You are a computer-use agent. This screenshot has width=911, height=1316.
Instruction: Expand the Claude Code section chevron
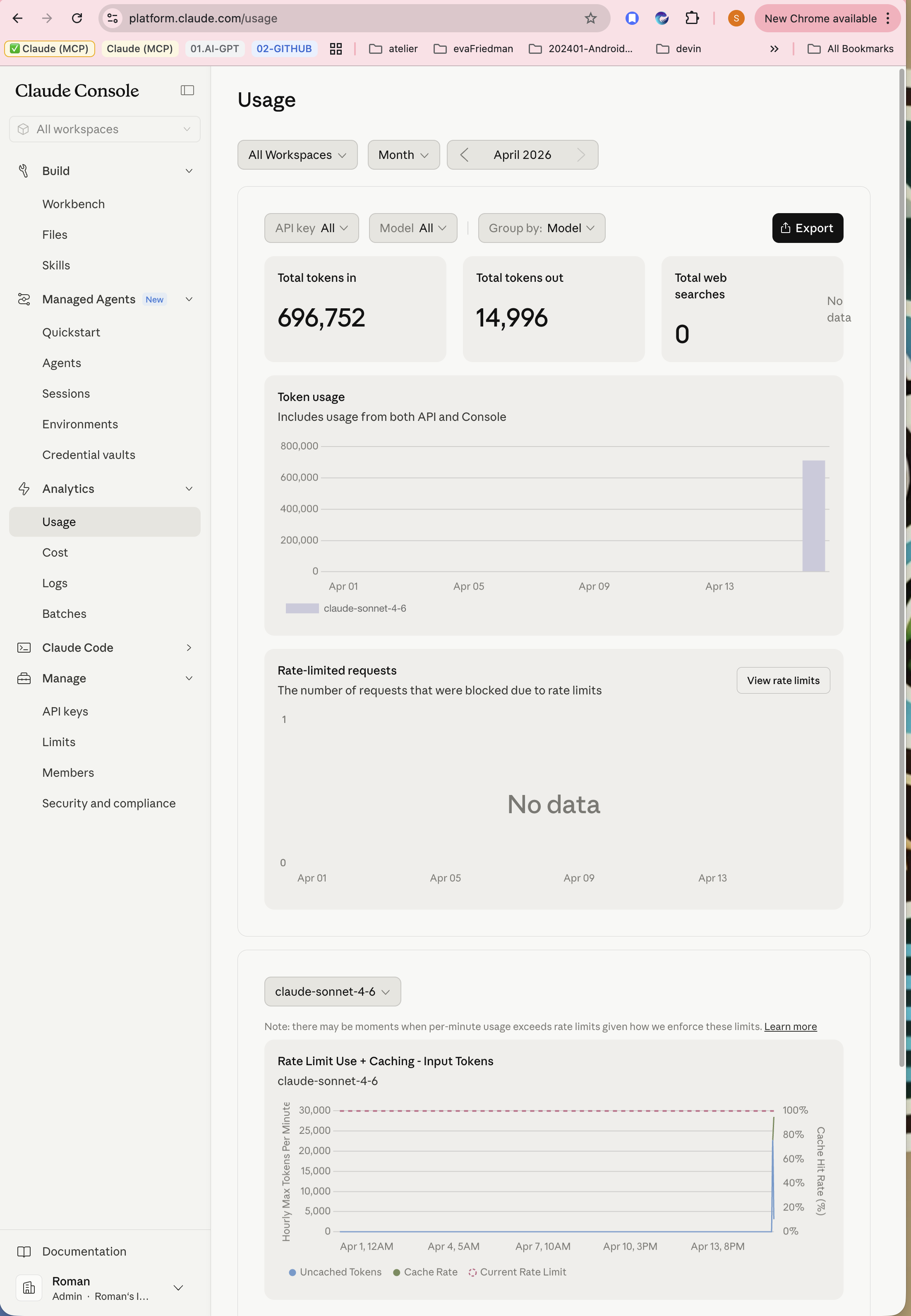point(189,647)
